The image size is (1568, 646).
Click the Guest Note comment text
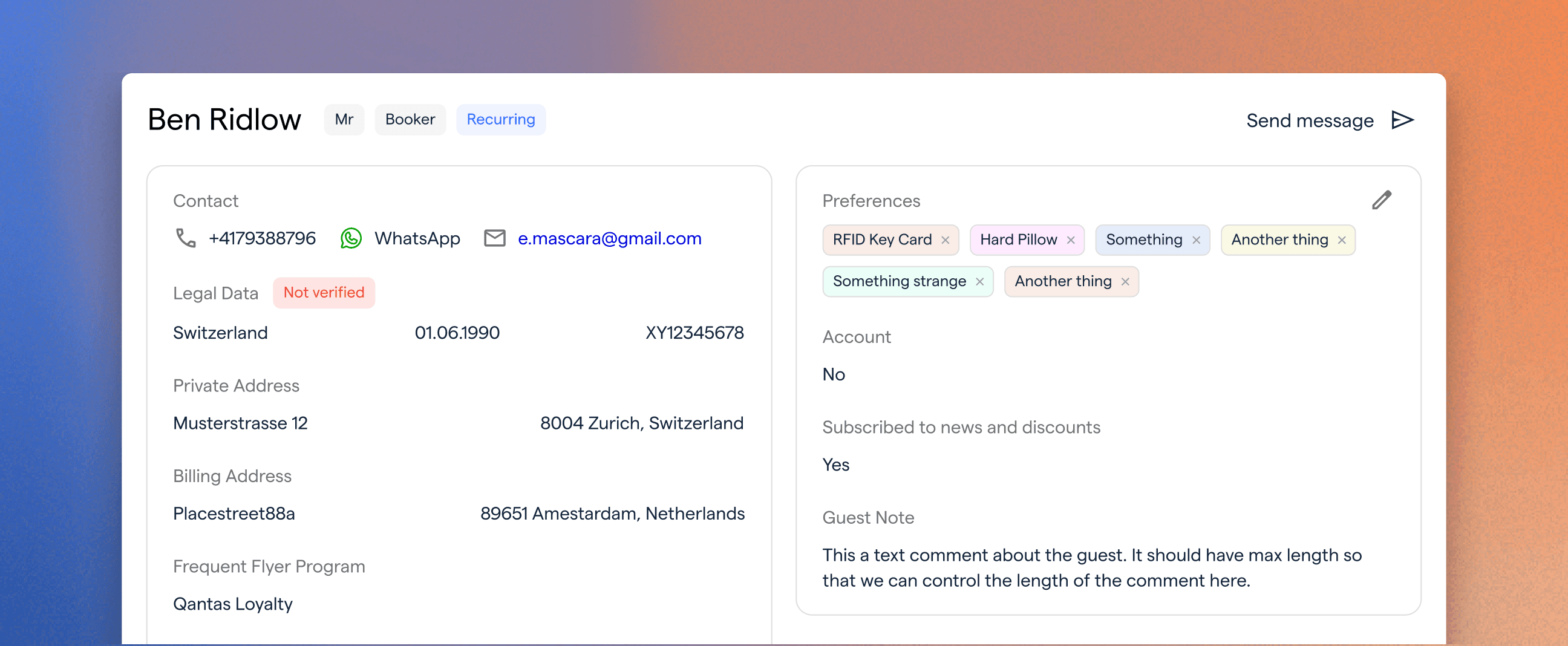[1091, 567]
